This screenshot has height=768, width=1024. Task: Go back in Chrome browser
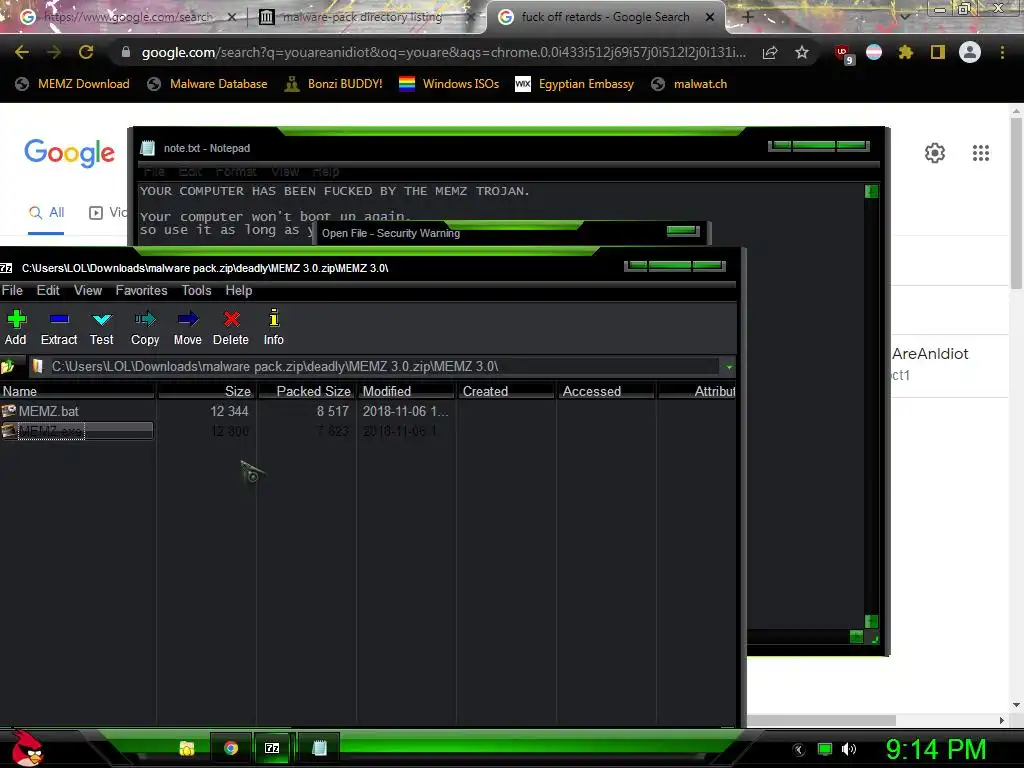coord(22,52)
